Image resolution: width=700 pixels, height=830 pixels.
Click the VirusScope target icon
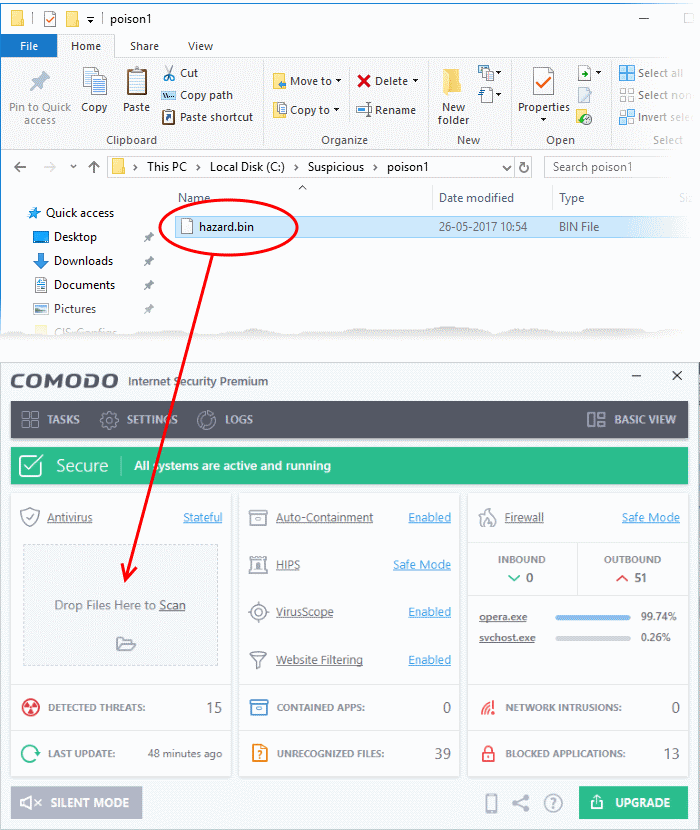pos(258,612)
